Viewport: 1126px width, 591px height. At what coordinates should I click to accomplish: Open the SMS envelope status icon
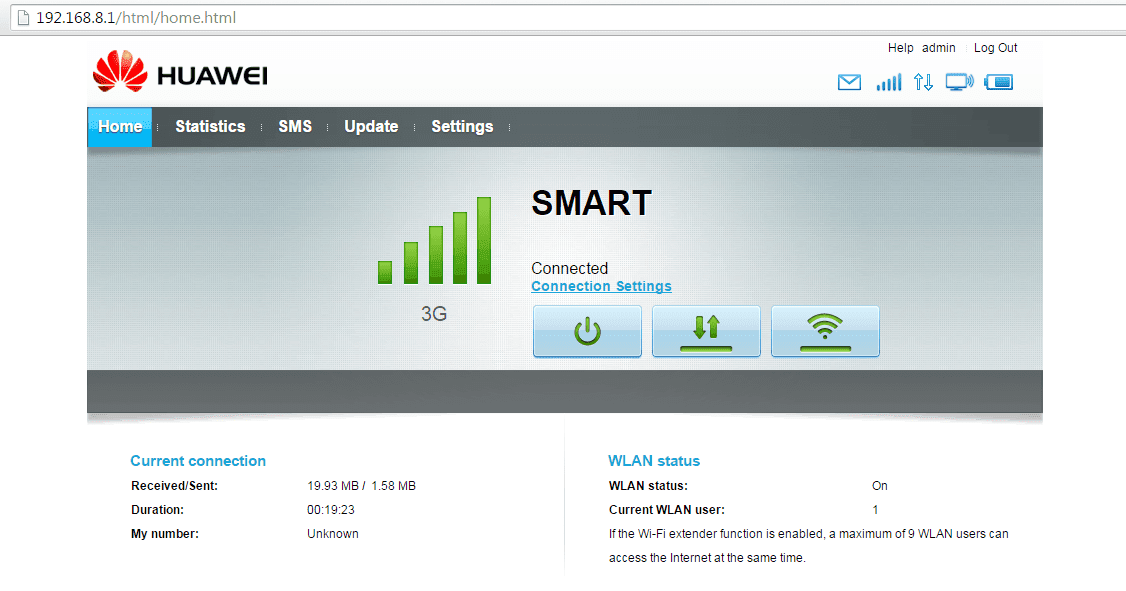click(x=849, y=83)
